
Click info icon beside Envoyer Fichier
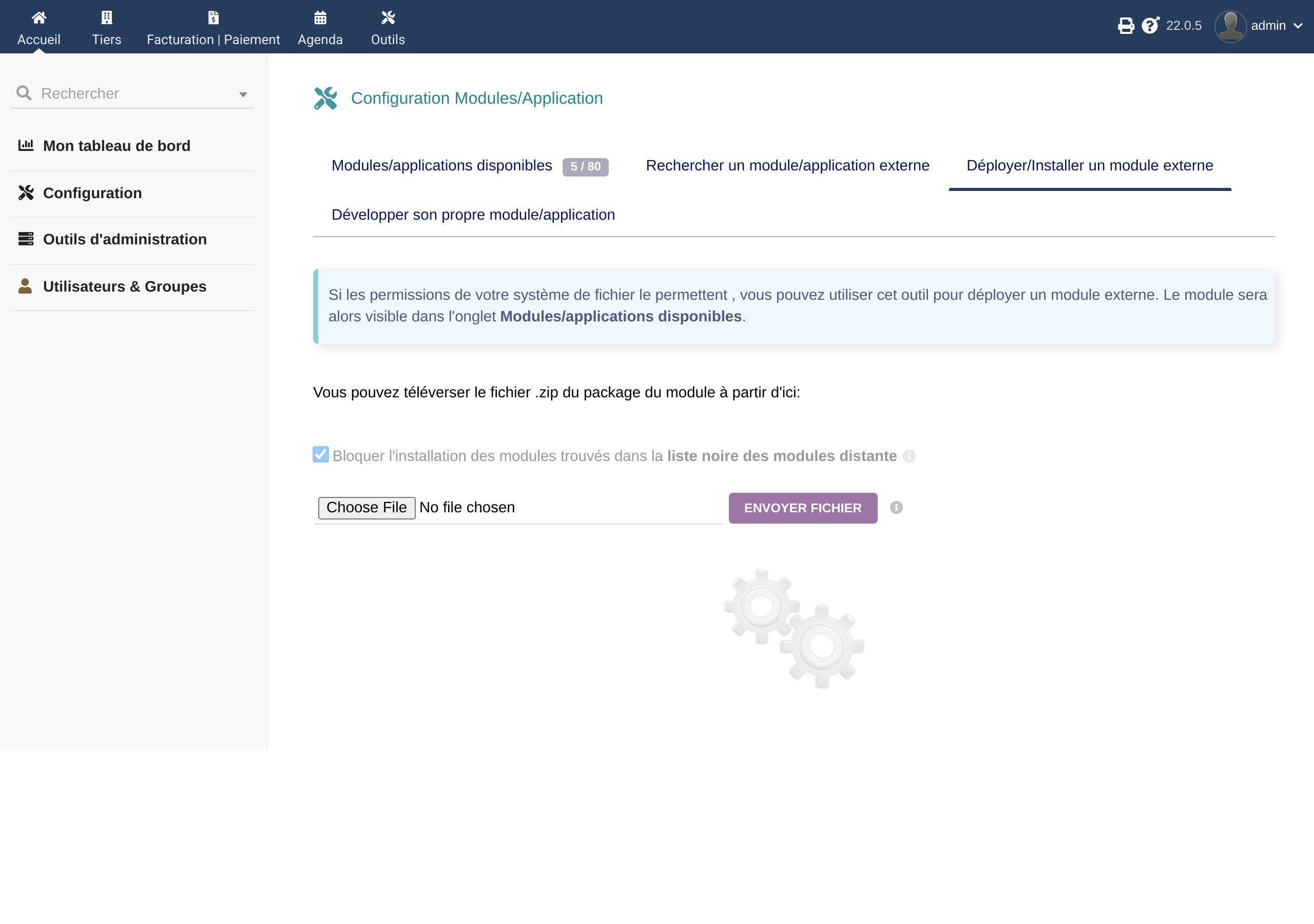pyautogui.click(x=896, y=507)
